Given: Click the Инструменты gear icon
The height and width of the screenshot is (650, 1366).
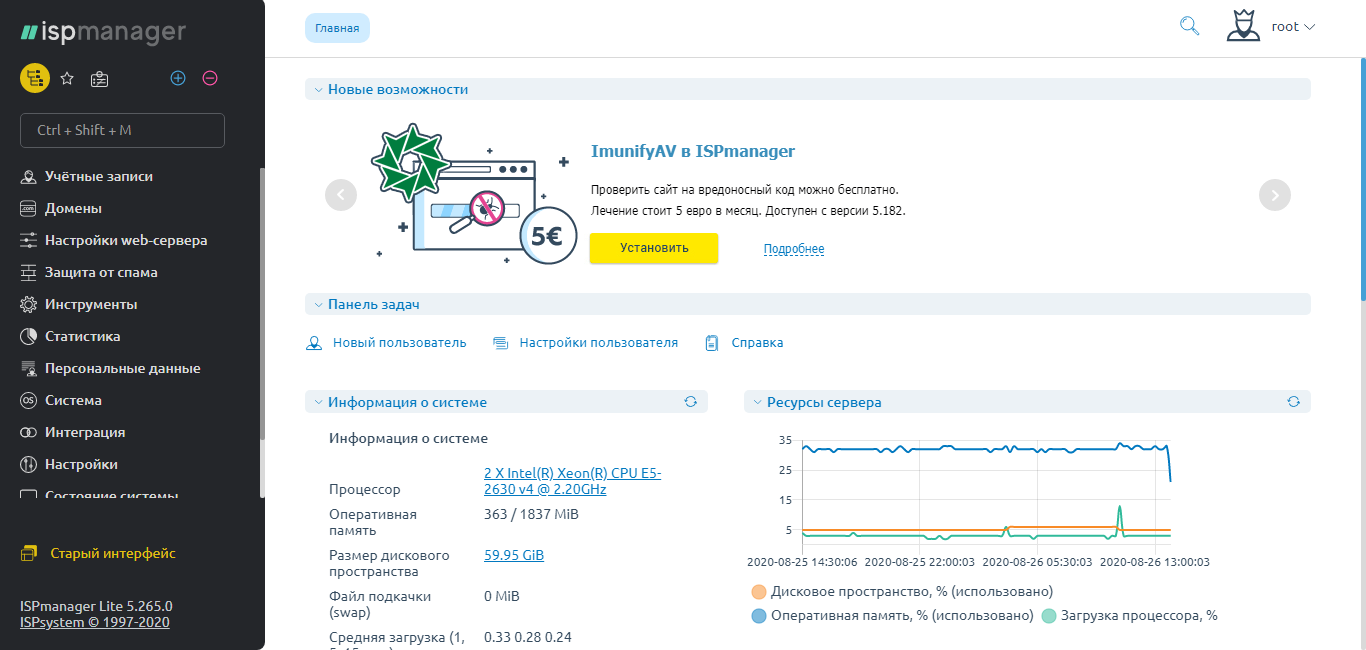Looking at the screenshot, I should pos(28,305).
